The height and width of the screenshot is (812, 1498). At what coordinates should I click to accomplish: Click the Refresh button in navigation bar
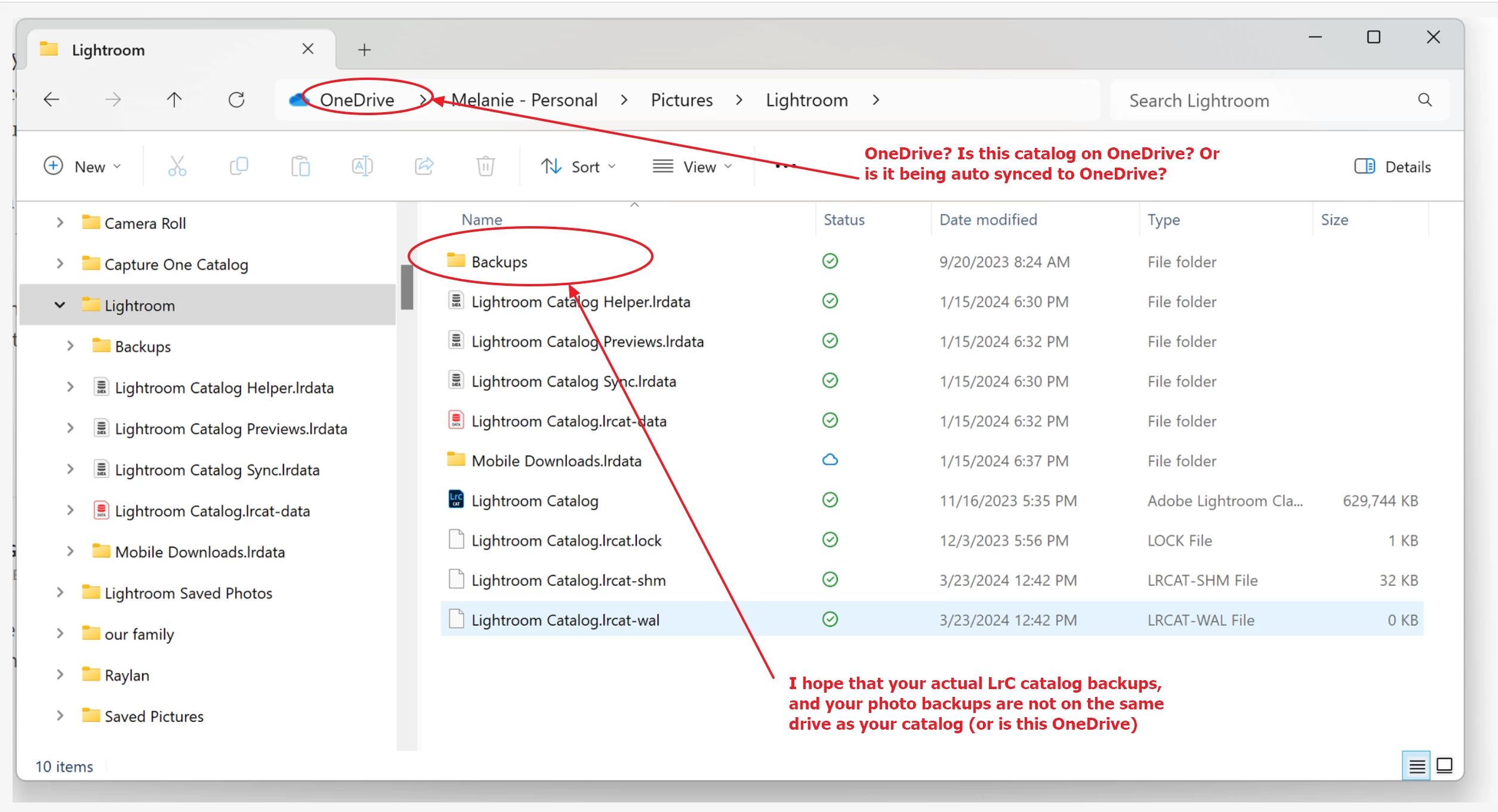pos(236,100)
